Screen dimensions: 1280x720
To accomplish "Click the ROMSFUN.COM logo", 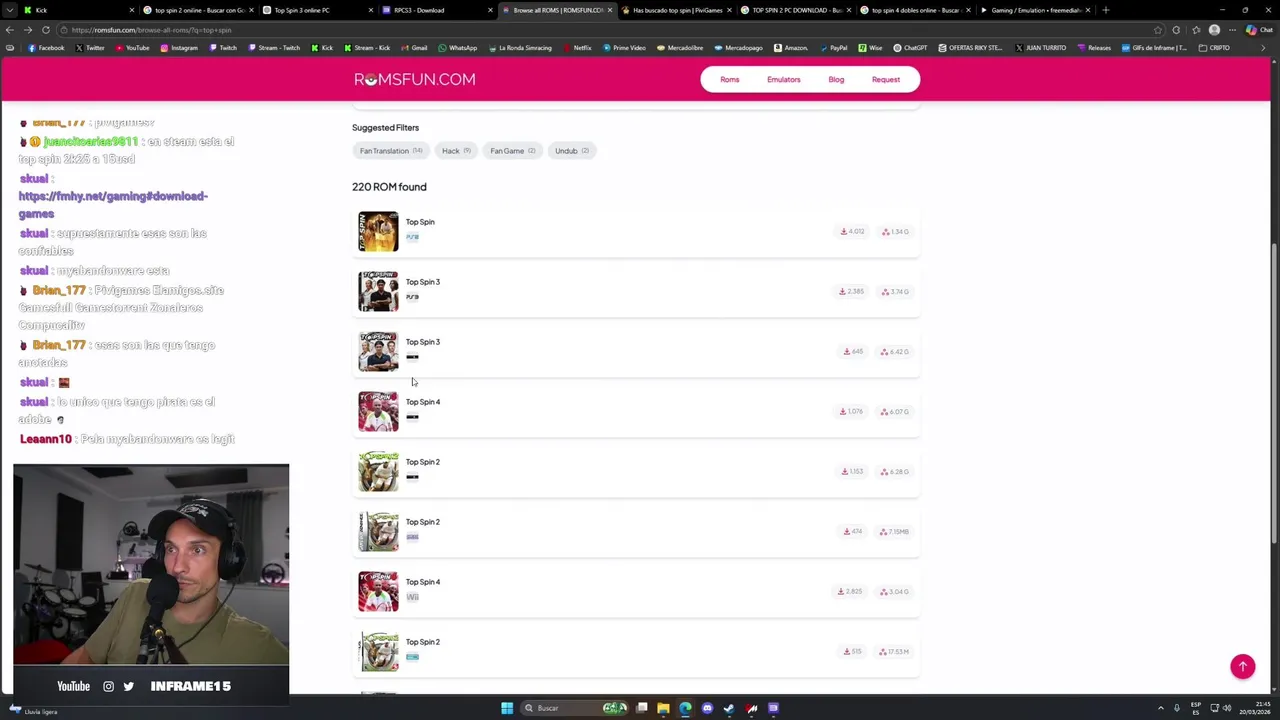I will (x=414, y=80).
